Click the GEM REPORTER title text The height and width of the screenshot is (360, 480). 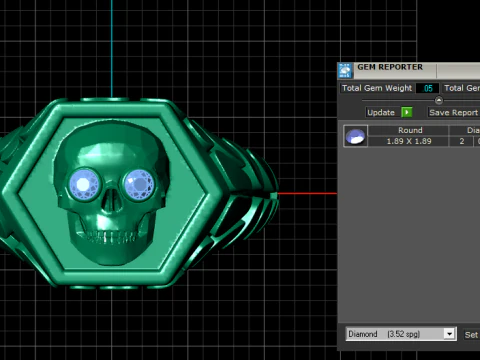pyautogui.click(x=390, y=67)
